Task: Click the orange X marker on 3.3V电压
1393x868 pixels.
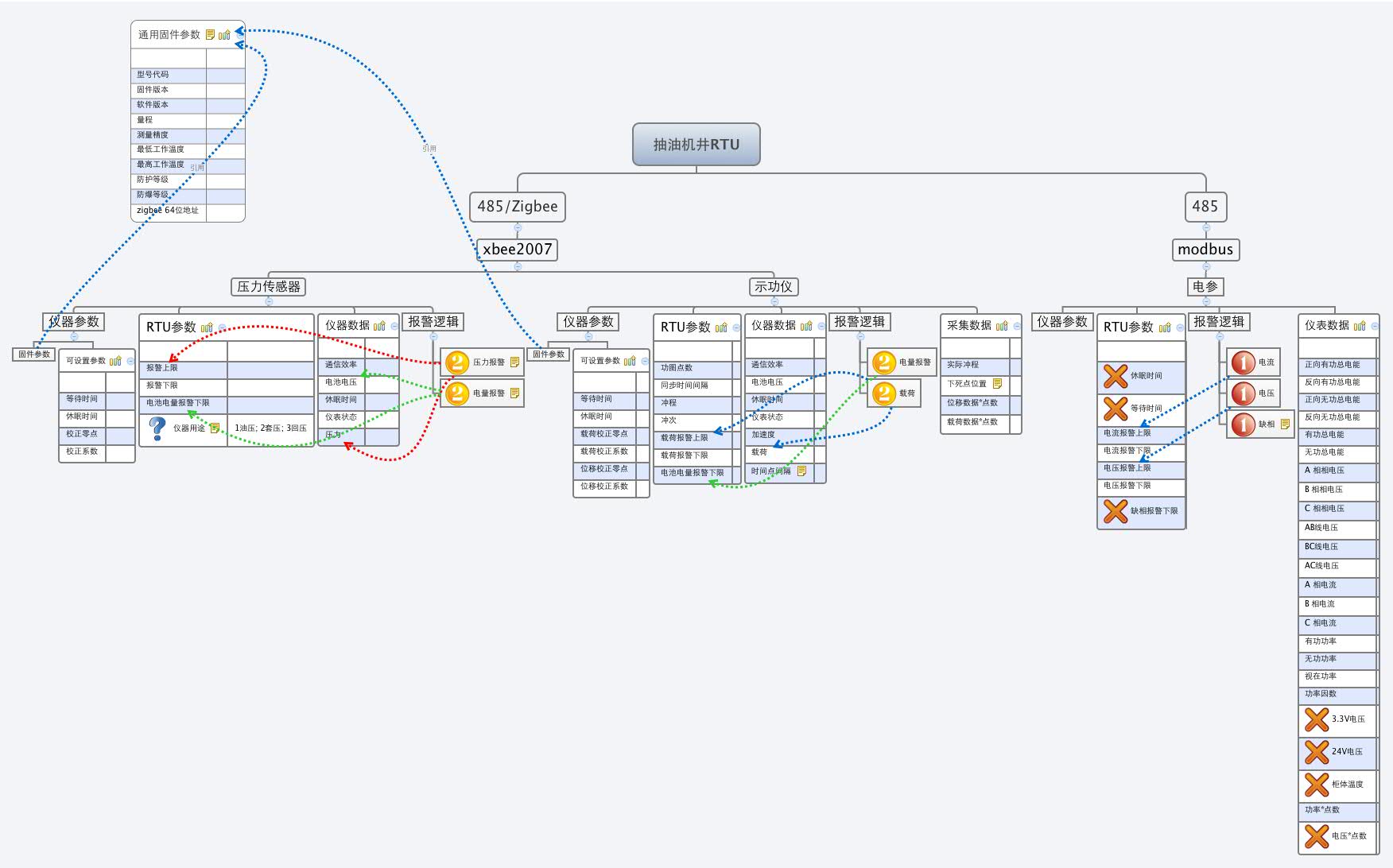Action: (x=1316, y=719)
